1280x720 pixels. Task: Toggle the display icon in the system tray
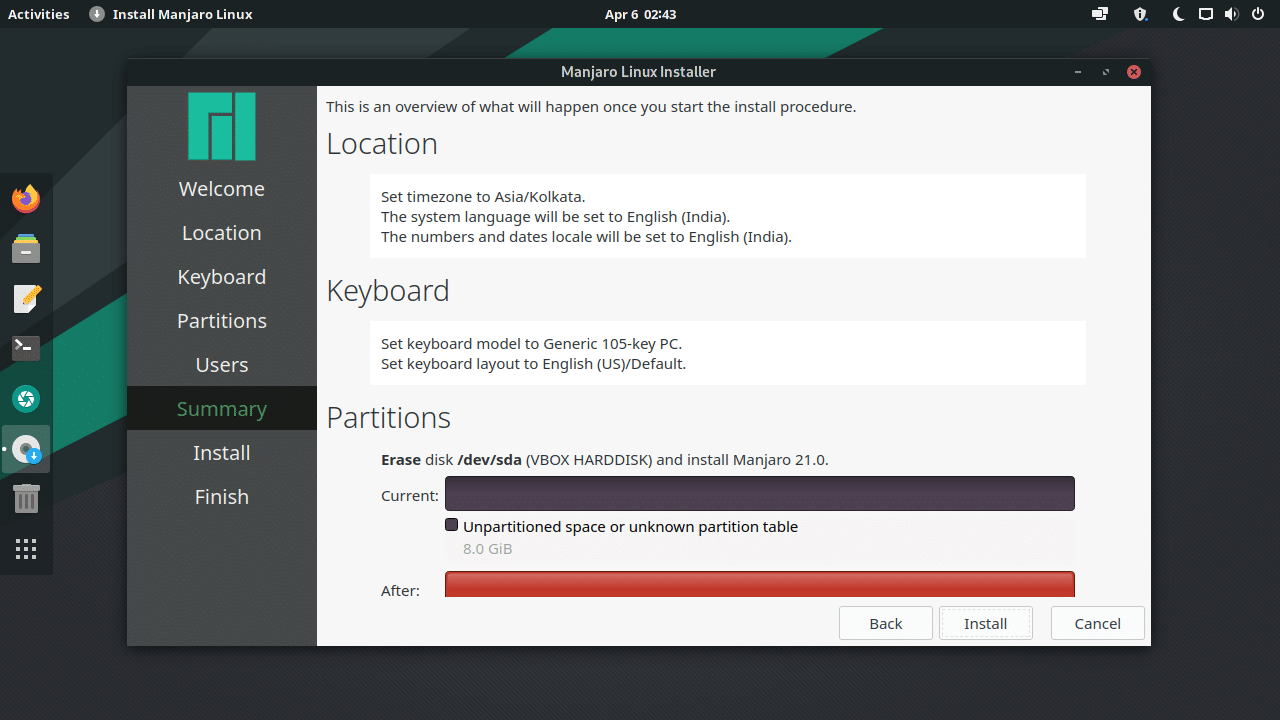(x=1205, y=14)
